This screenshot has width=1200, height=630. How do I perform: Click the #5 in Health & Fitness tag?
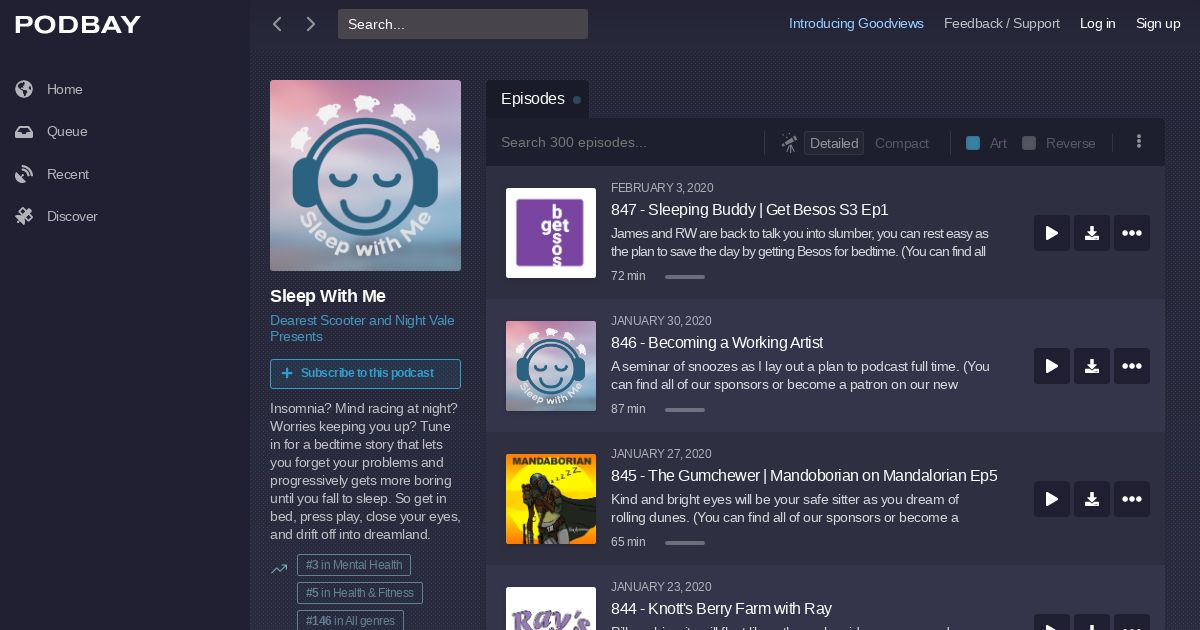360,593
